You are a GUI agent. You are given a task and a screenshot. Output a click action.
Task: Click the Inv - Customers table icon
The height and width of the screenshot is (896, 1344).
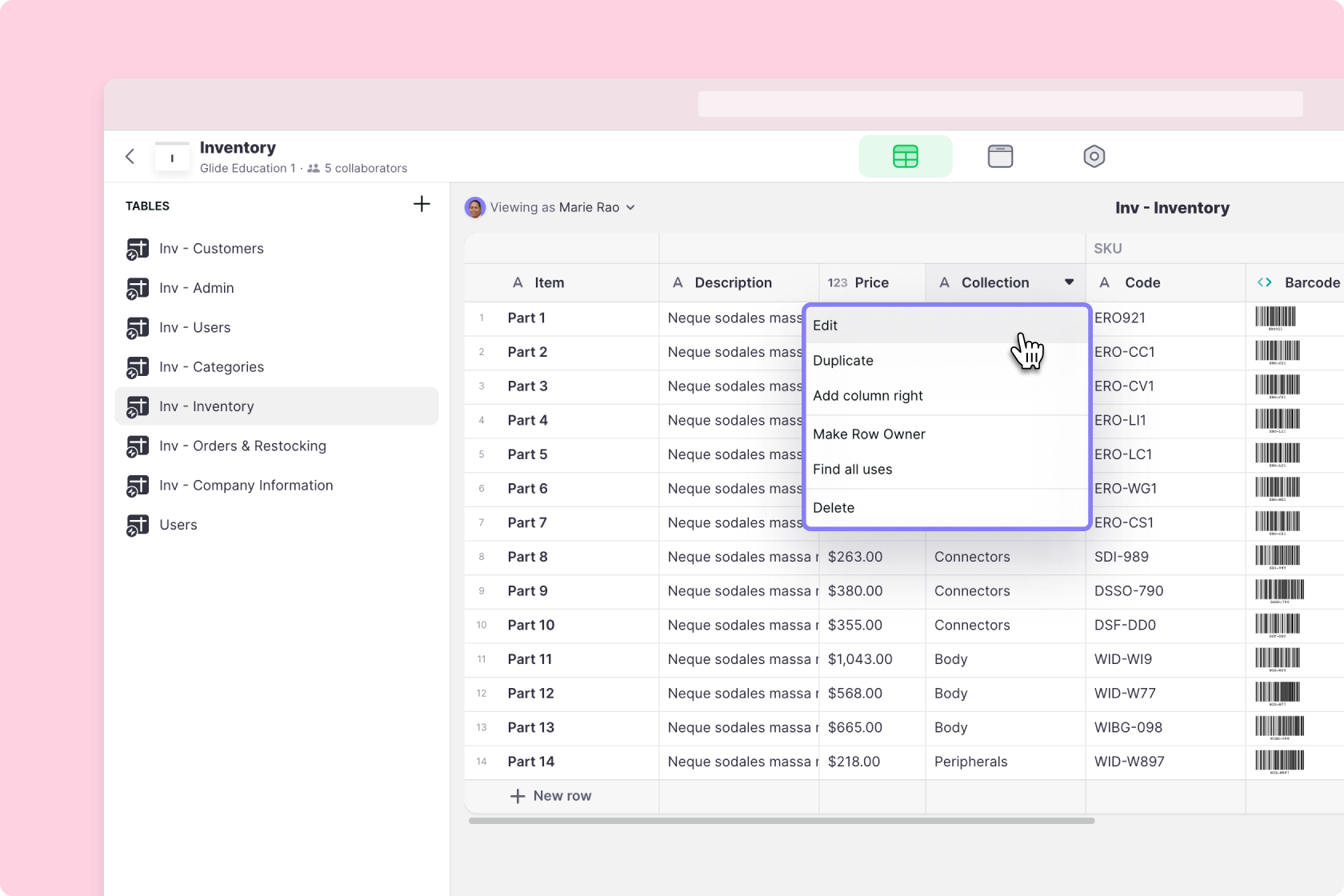[x=138, y=249]
